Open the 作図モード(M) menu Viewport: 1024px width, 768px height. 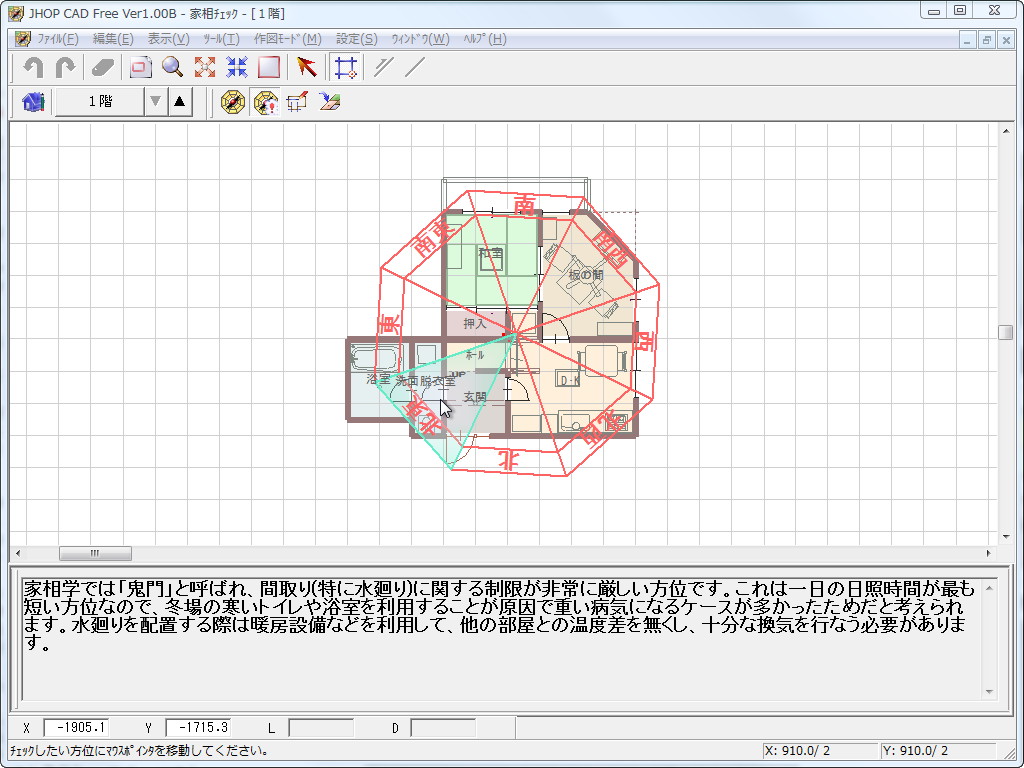(287, 39)
